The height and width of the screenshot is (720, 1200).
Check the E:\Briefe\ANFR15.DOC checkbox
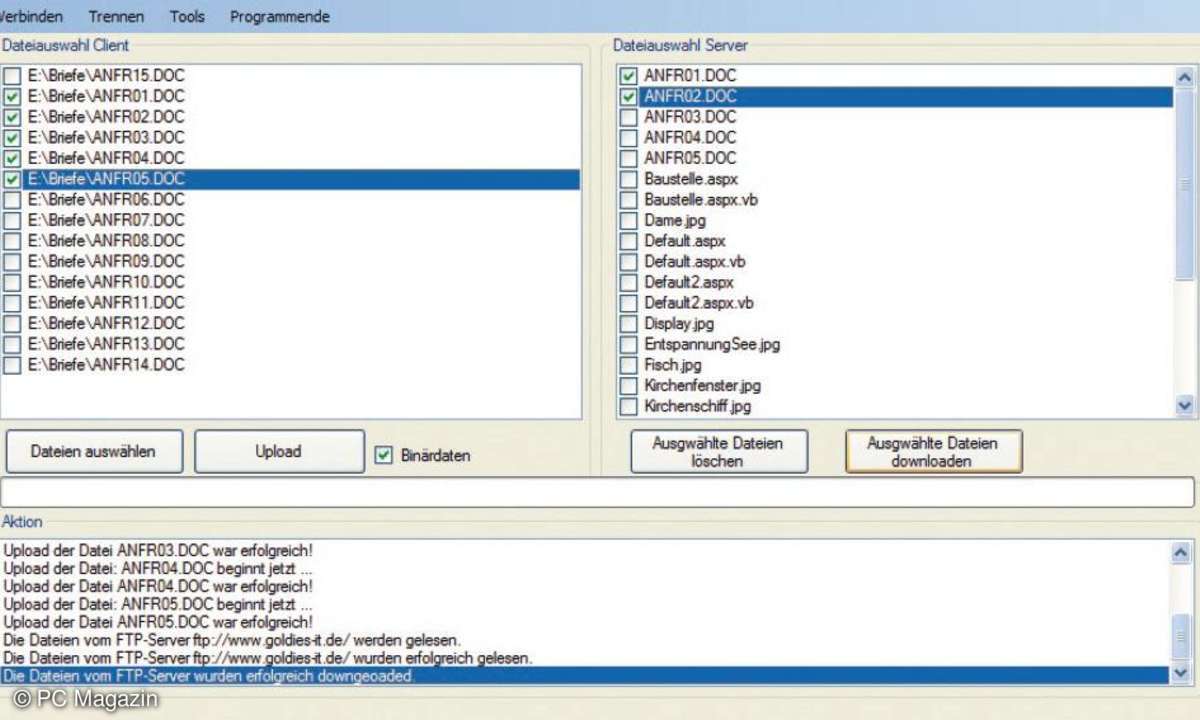[x=12, y=77]
